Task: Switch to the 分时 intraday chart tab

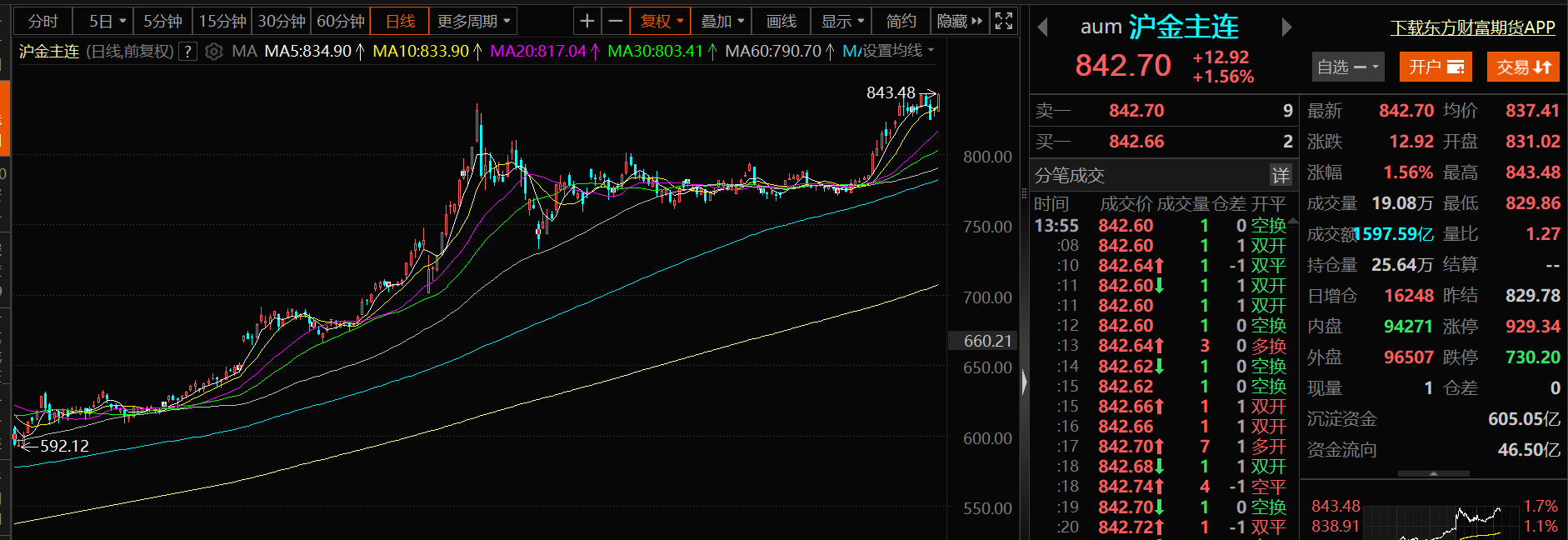Action: click(x=42, y=21)
